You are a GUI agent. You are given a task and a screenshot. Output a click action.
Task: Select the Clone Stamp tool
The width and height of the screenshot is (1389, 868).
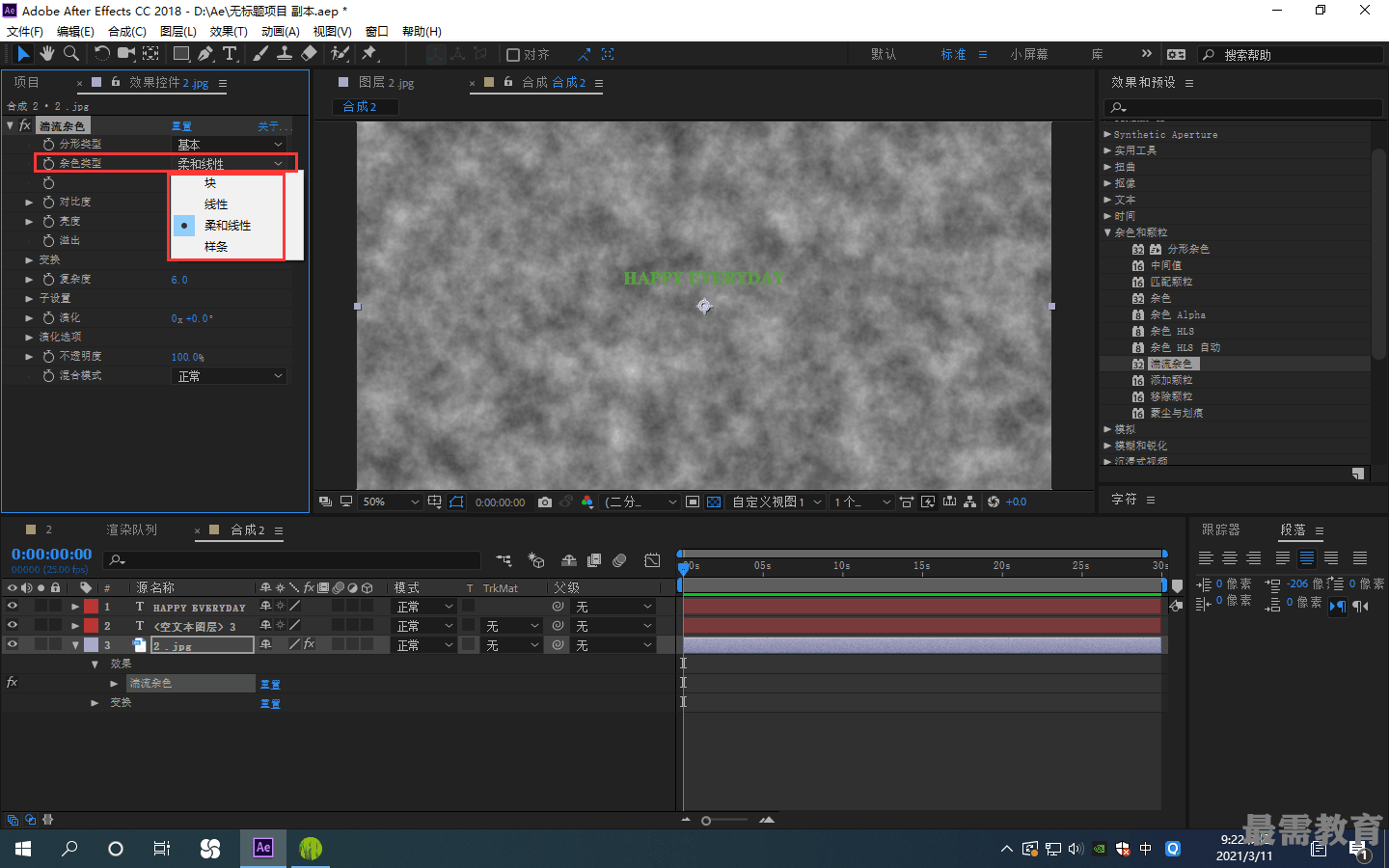[285, 54]
